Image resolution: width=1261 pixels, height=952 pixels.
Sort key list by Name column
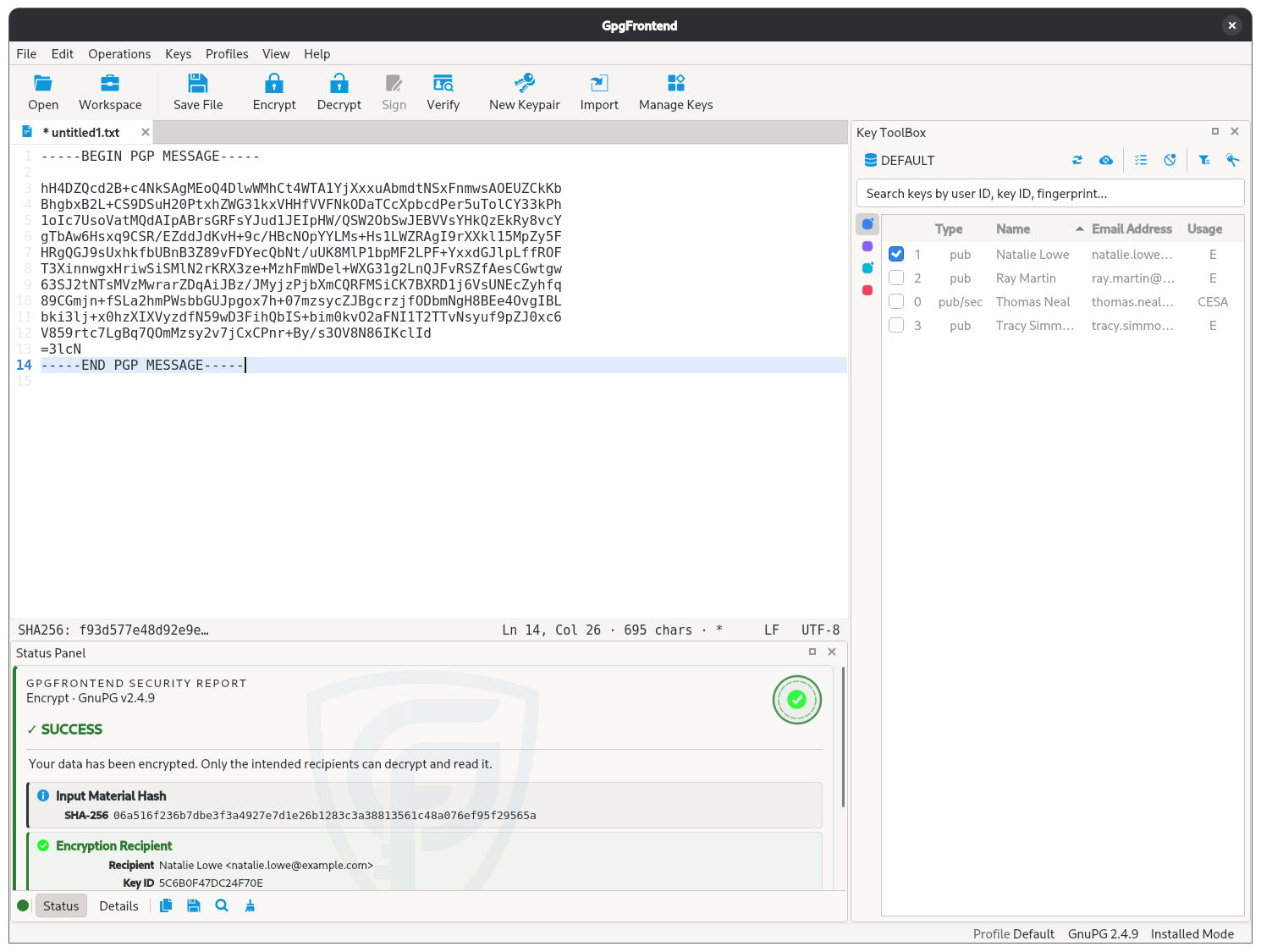[1013, 228]
